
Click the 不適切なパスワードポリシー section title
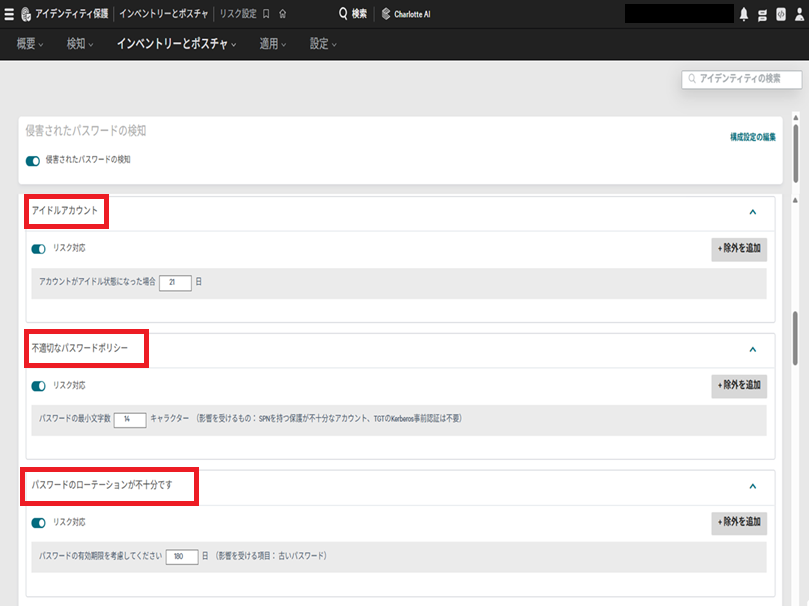[x=79, y=348]
